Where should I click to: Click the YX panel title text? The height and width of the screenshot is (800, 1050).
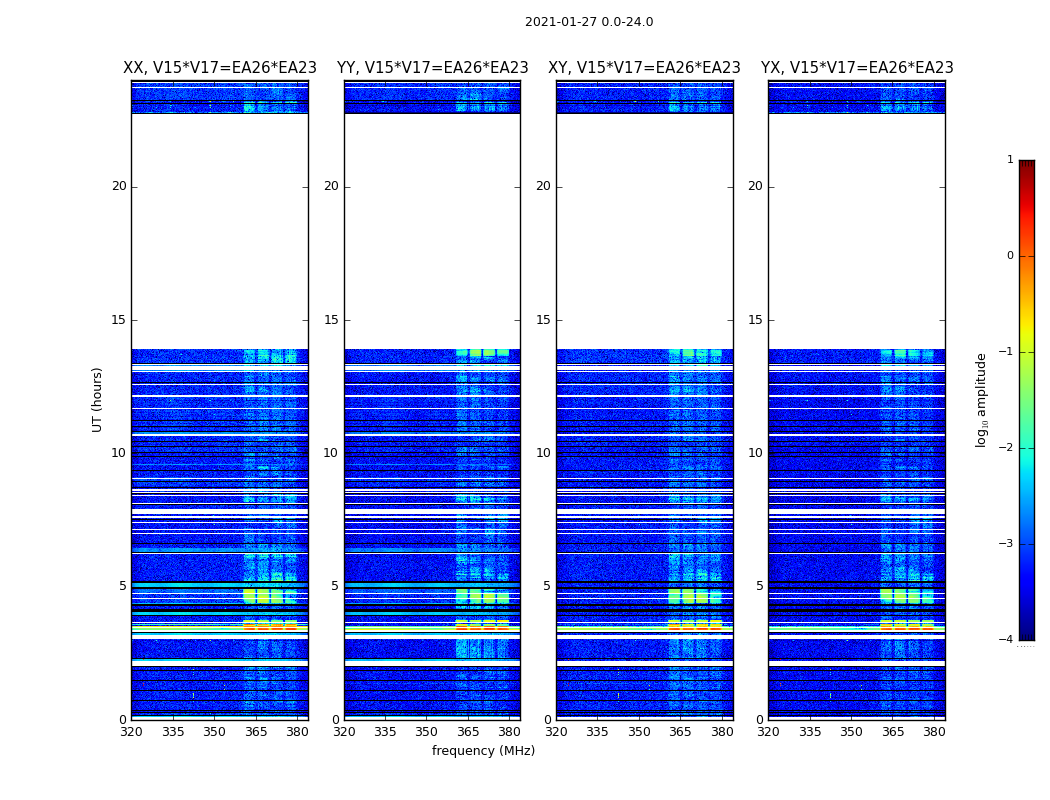click(857, 68)
